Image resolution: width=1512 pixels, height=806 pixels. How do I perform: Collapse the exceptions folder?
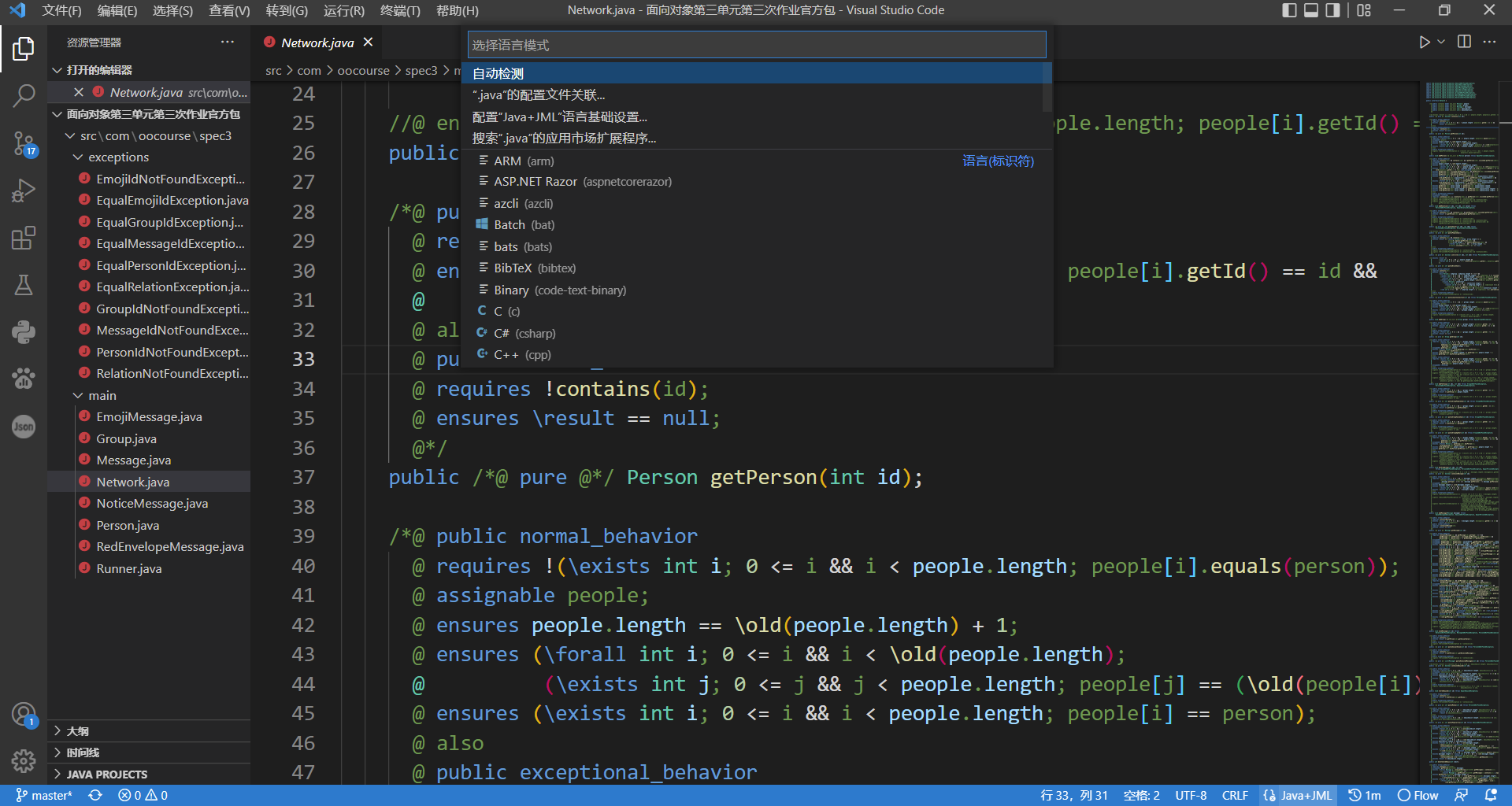pyautogui.click(x=150, y=157)
